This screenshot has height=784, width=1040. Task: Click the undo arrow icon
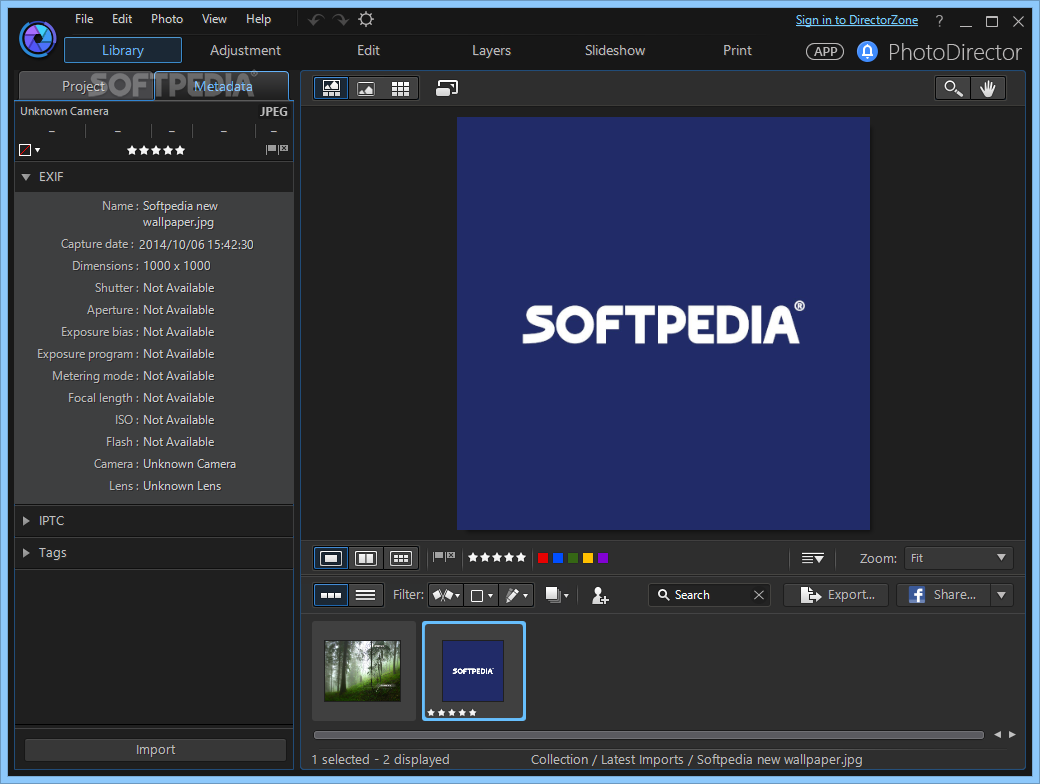(316, 20)
